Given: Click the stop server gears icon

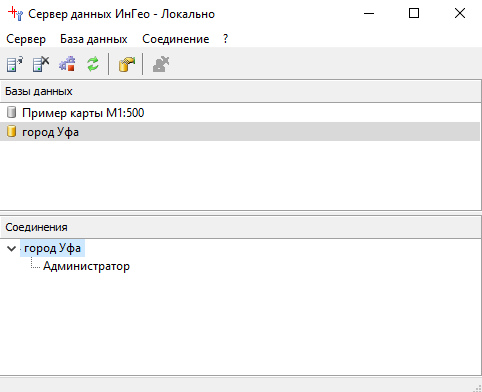Looking at the screenshot, I should click(x=67, y=64).
